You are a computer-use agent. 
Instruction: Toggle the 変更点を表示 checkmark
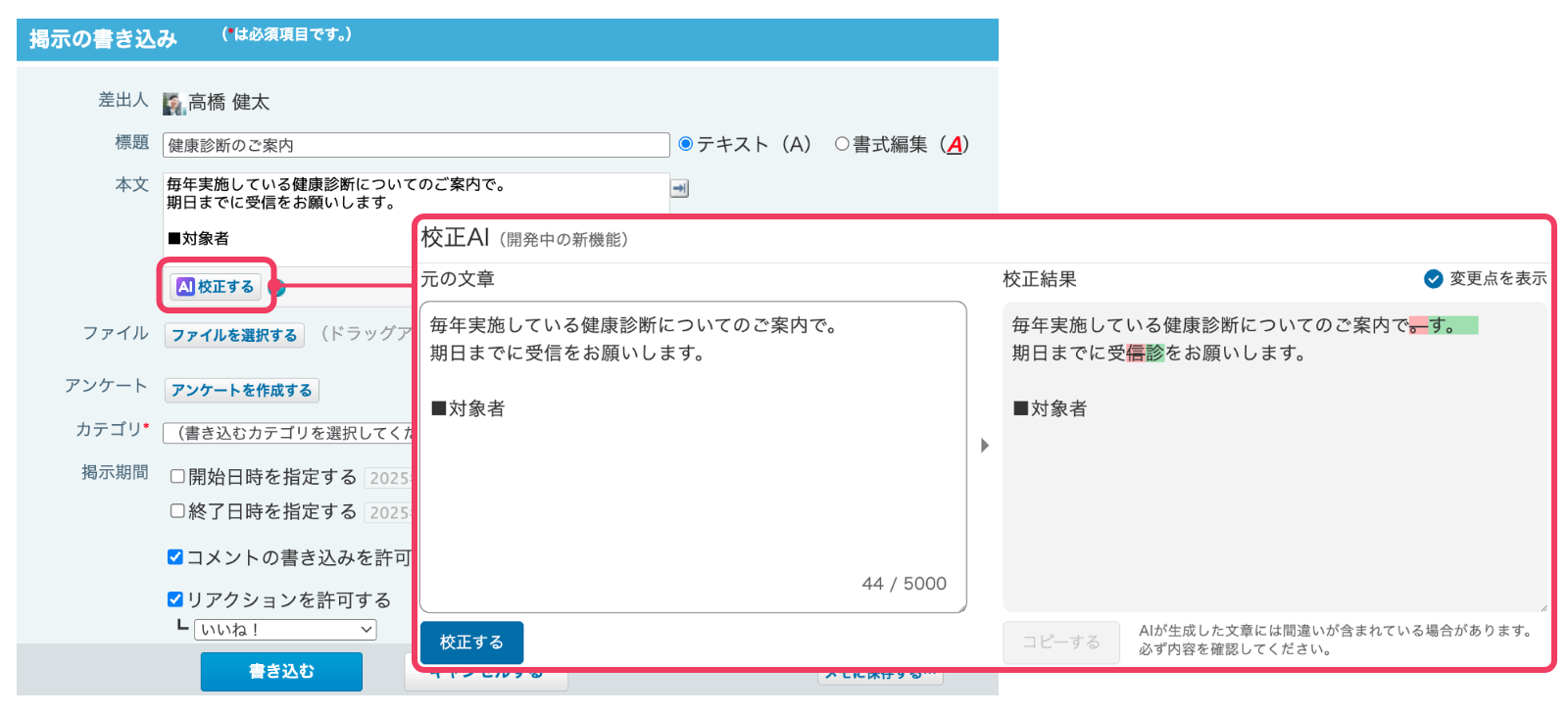(x=1433, y=279)
